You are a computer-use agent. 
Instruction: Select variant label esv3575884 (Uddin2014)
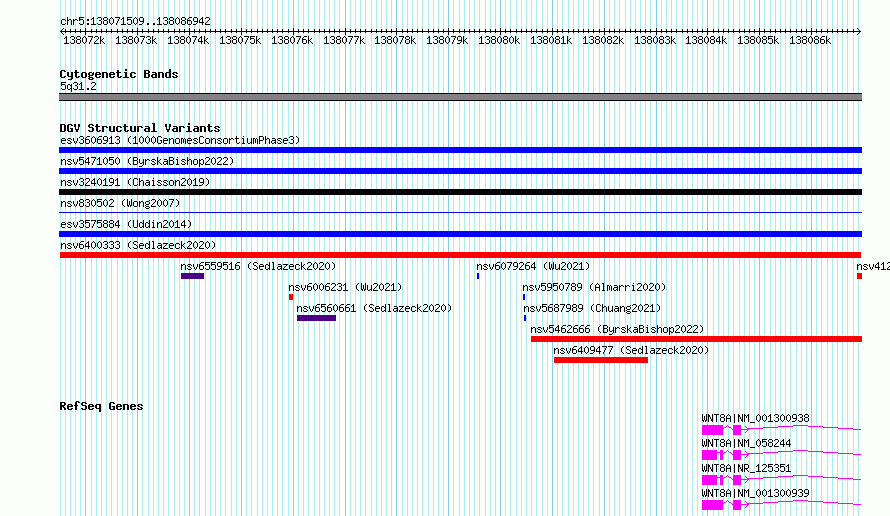[x=126, y=224]
